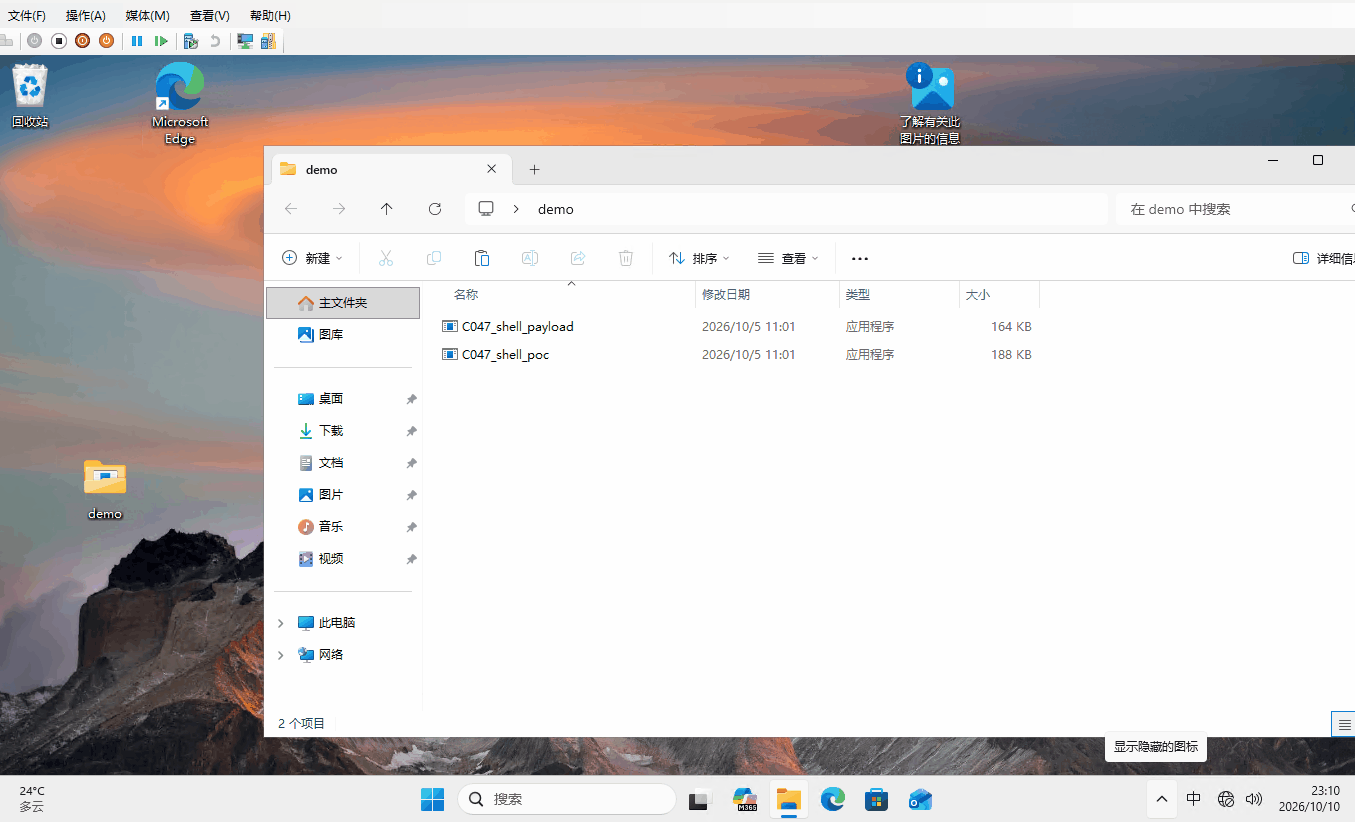1355x822 pixels.
Task: Click the 在 demo 中搜索 search box
Action: (x=1235, y=209)
